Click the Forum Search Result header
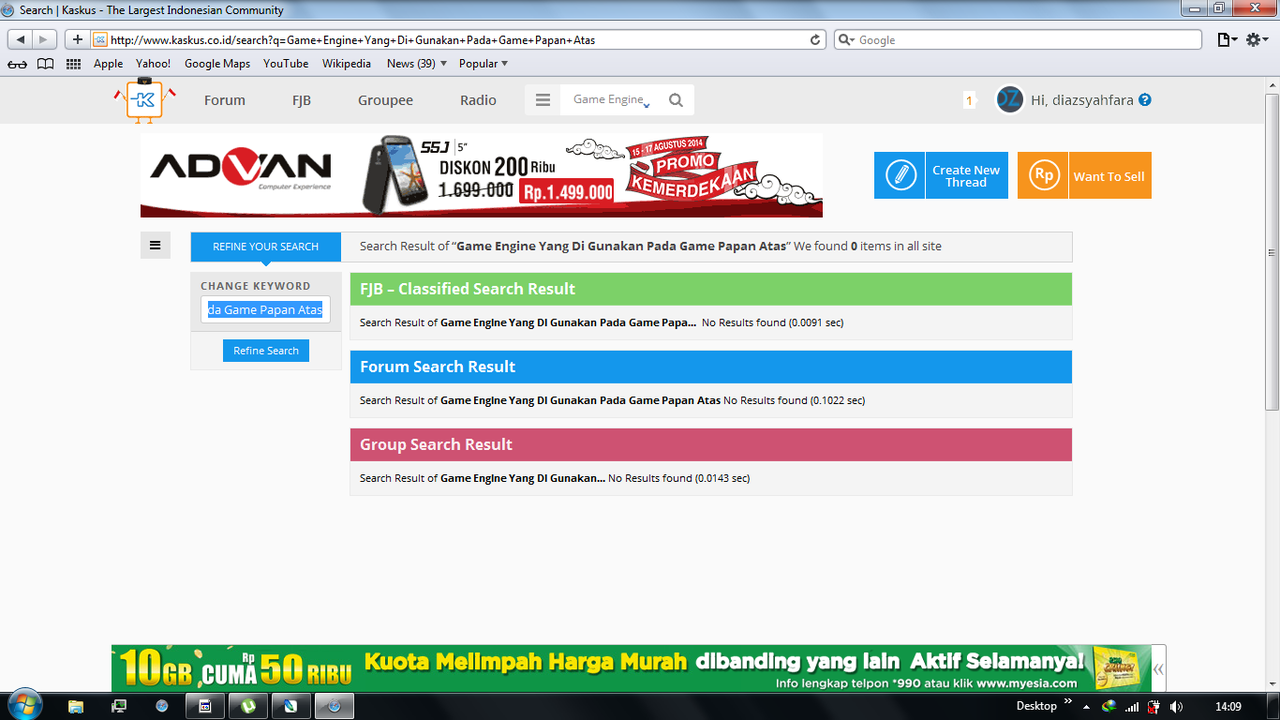The image size is (1280, 720). pyautogui.click(x=711, y=367)
